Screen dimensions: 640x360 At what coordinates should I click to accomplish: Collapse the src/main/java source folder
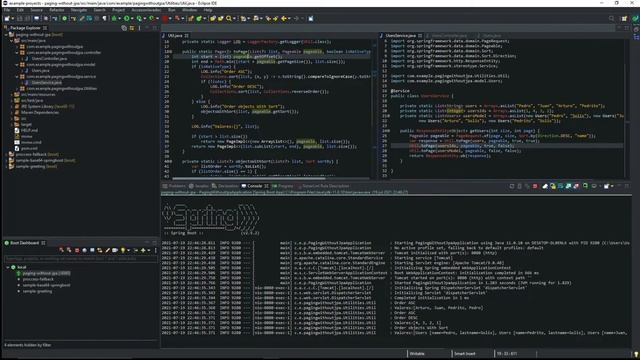point(11,41)
